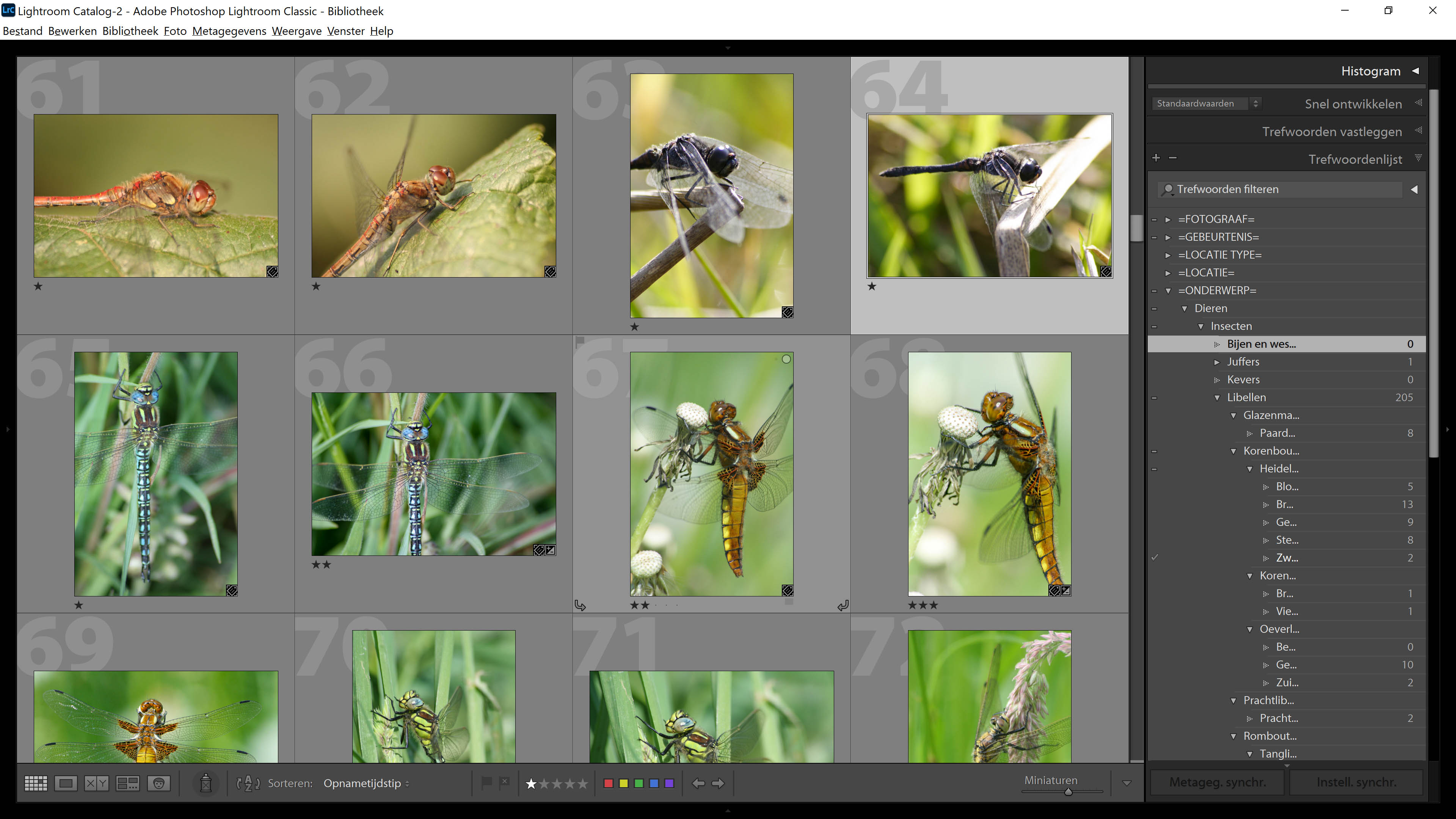Open Survey view icon
This screenshot has width=1456, height=819.
click(128, 783)
